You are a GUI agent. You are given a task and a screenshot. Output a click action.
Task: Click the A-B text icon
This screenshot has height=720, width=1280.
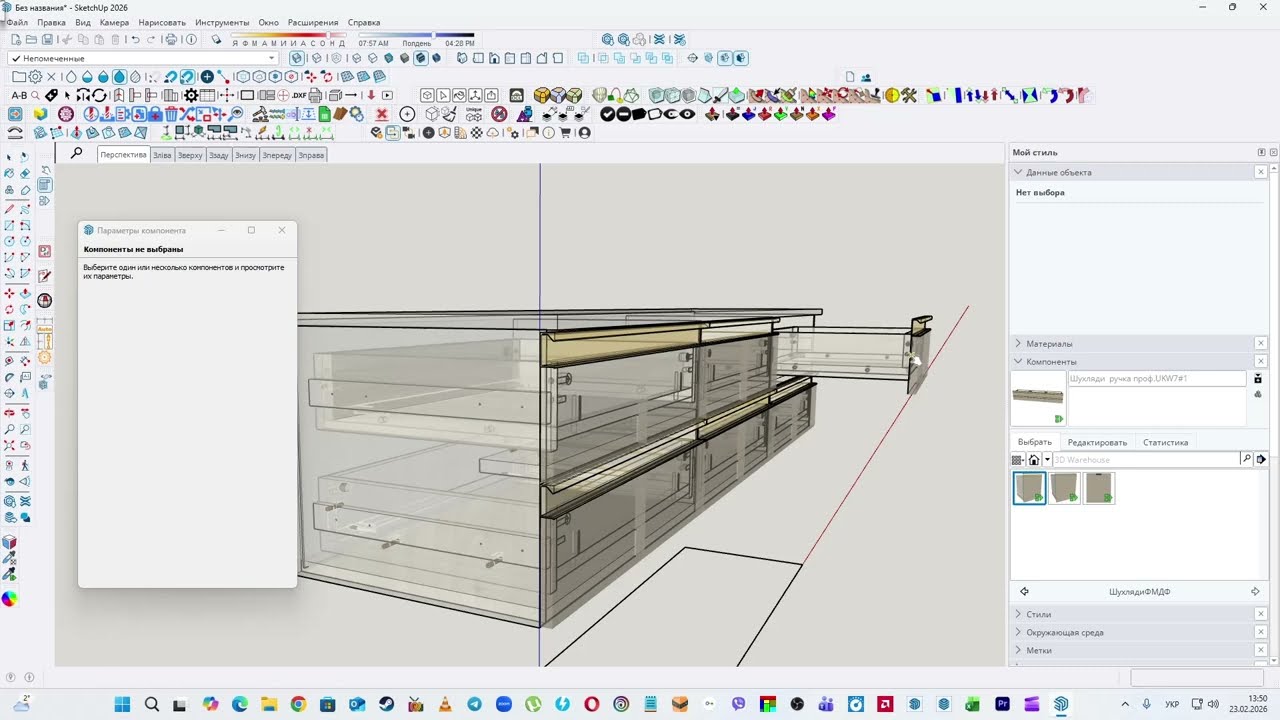coord(19,95)
